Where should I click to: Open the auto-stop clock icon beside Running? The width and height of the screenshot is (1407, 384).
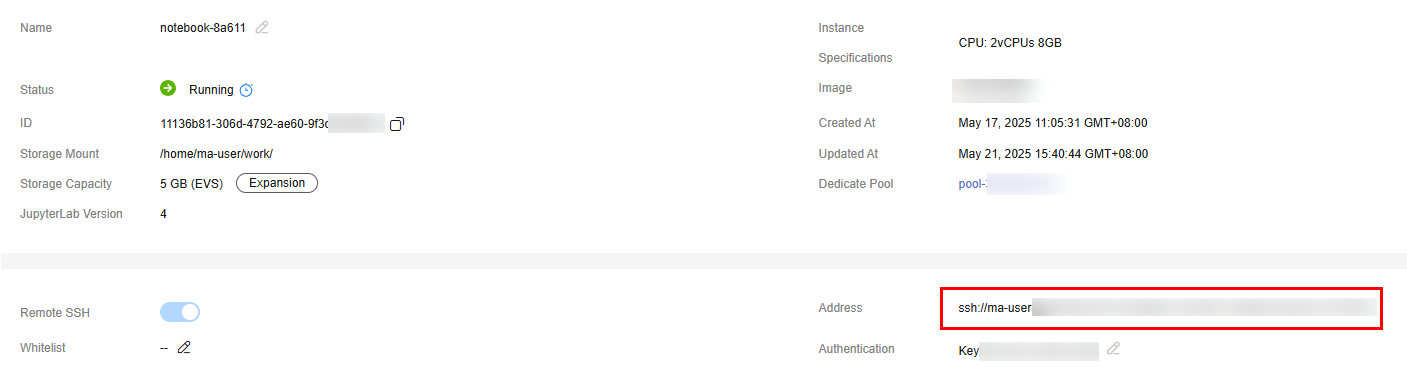tap(247, 90)
